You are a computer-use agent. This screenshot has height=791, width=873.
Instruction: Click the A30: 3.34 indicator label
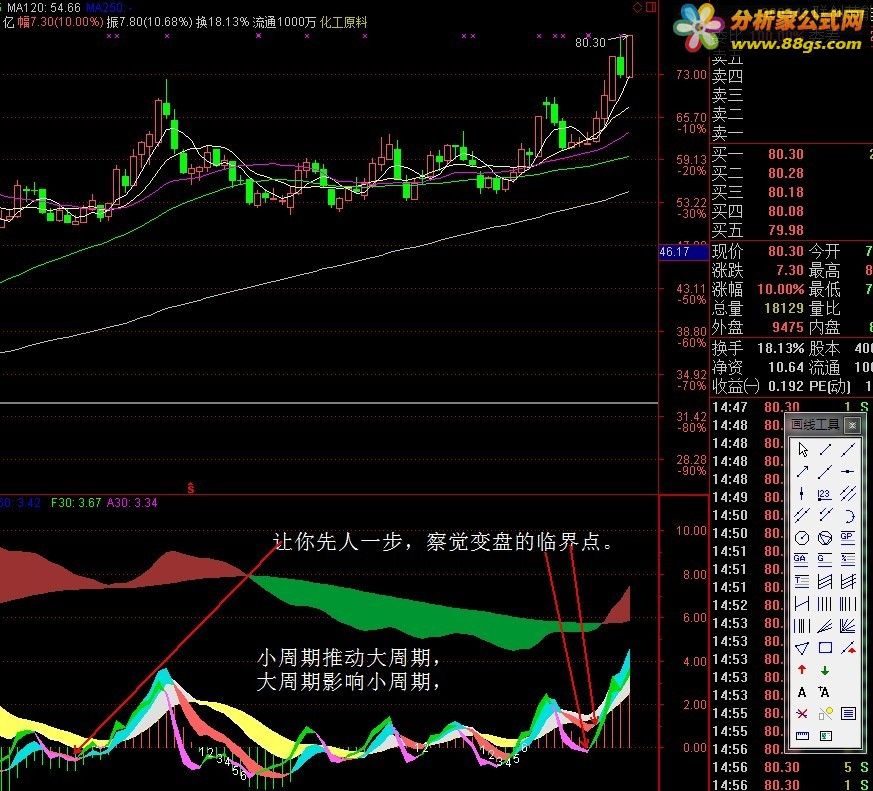(x=132, y=503)
